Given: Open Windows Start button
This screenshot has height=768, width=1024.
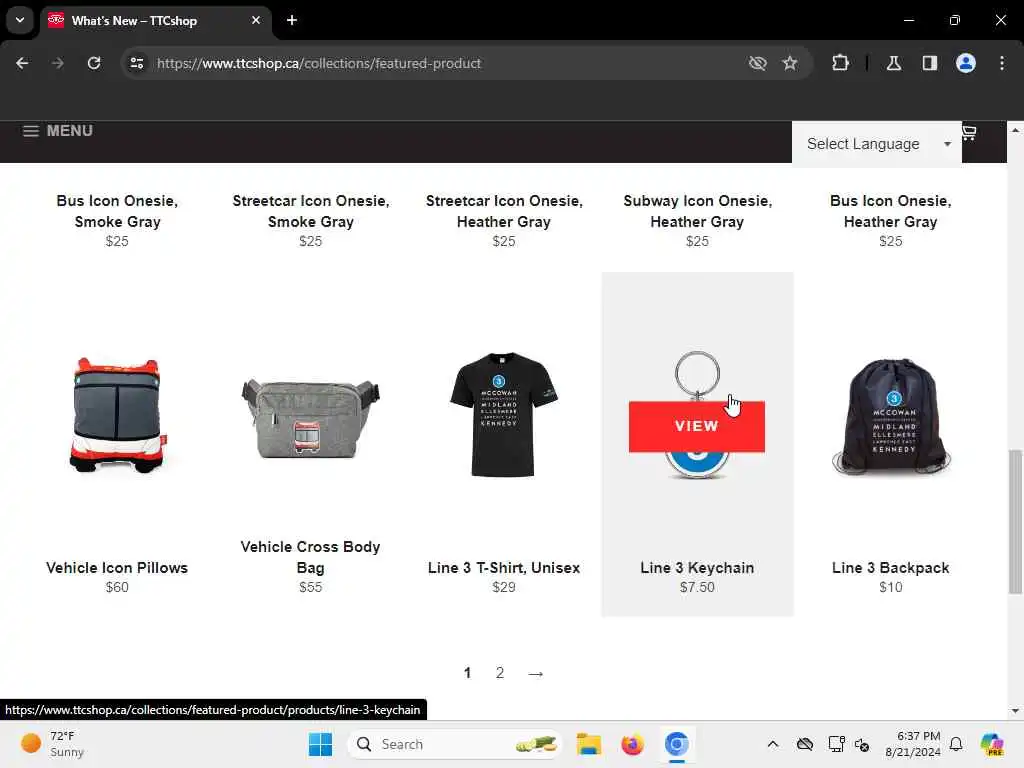Looking at the screenshot, I should click(x=320, y=744).
